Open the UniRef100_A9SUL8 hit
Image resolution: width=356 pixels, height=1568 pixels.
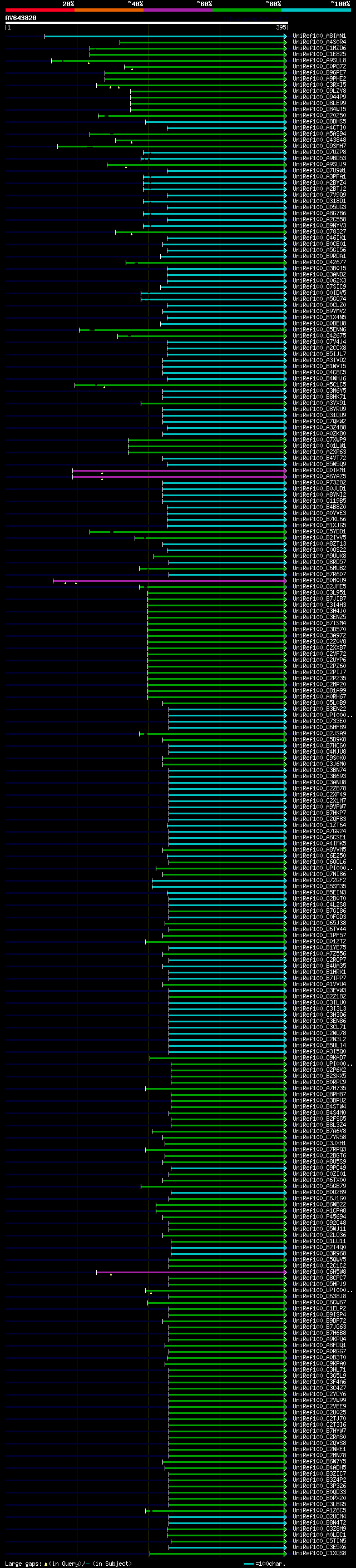(x=319, y=61)
